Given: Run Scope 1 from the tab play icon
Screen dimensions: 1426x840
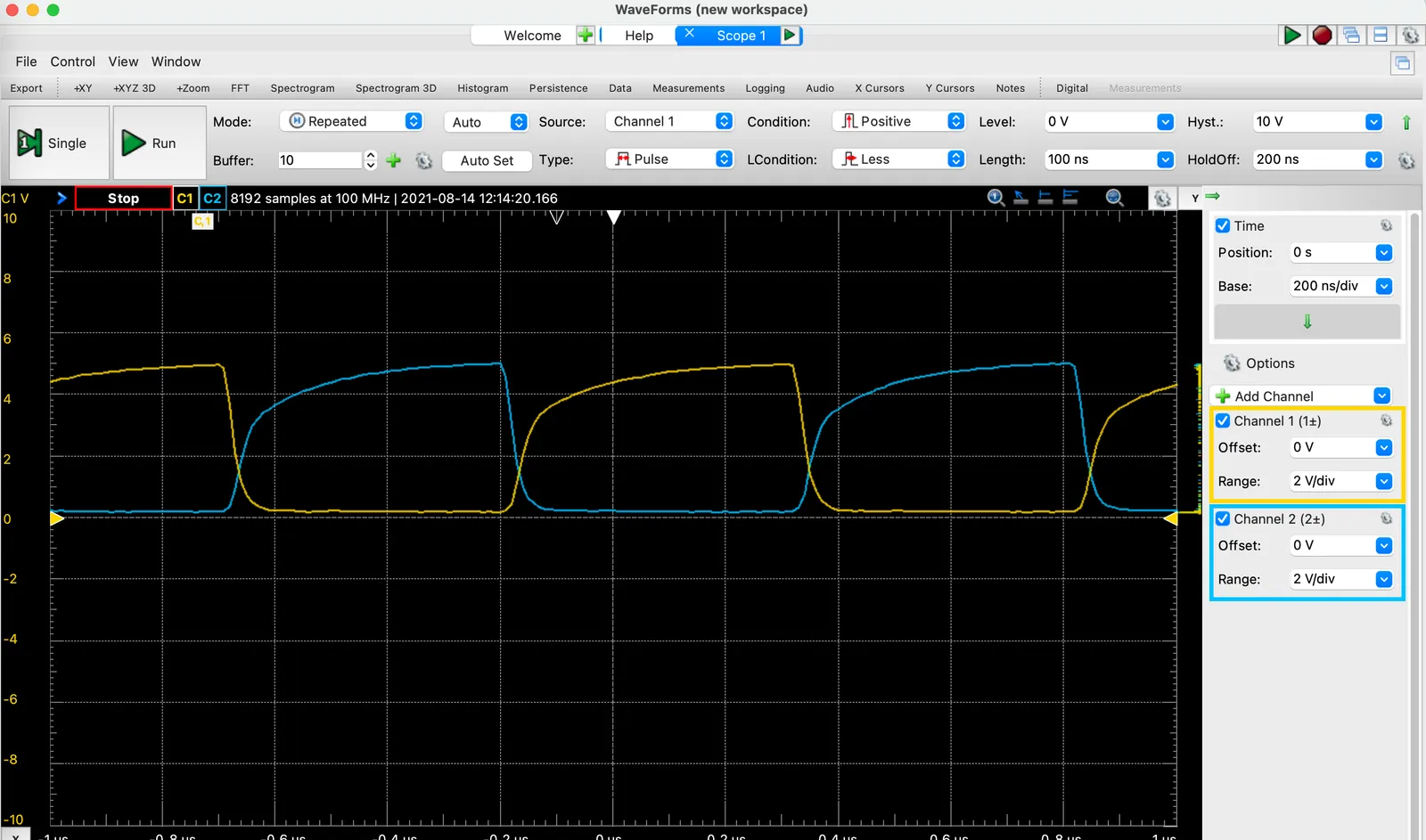Looking at the screenshot, I should (790, 35).
